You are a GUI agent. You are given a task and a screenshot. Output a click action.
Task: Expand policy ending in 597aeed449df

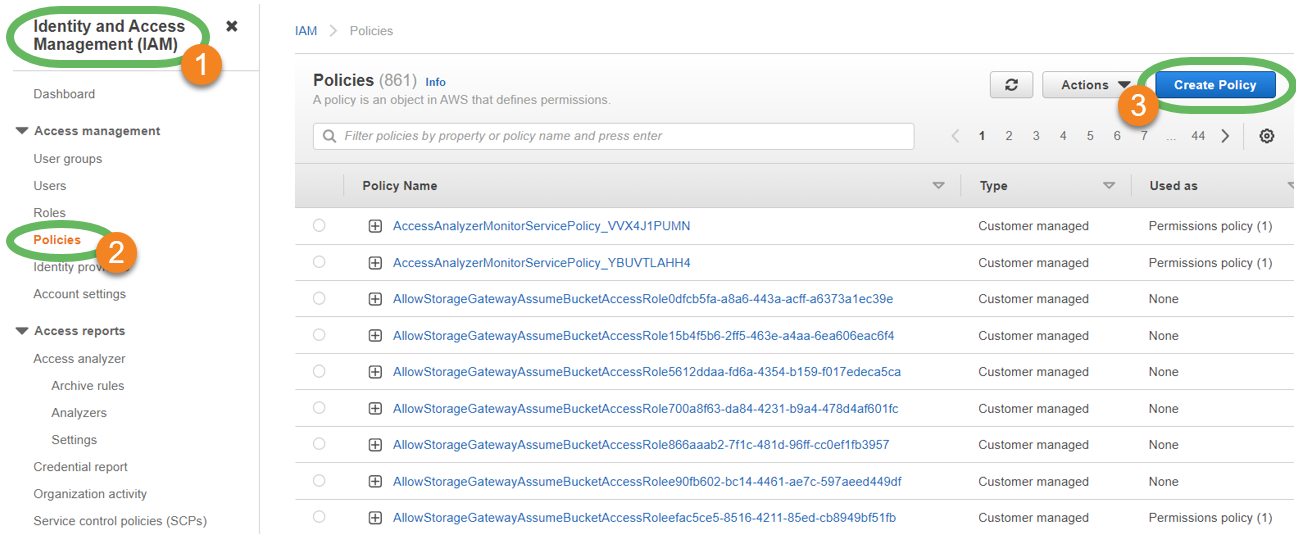click(x=375, y=482)
